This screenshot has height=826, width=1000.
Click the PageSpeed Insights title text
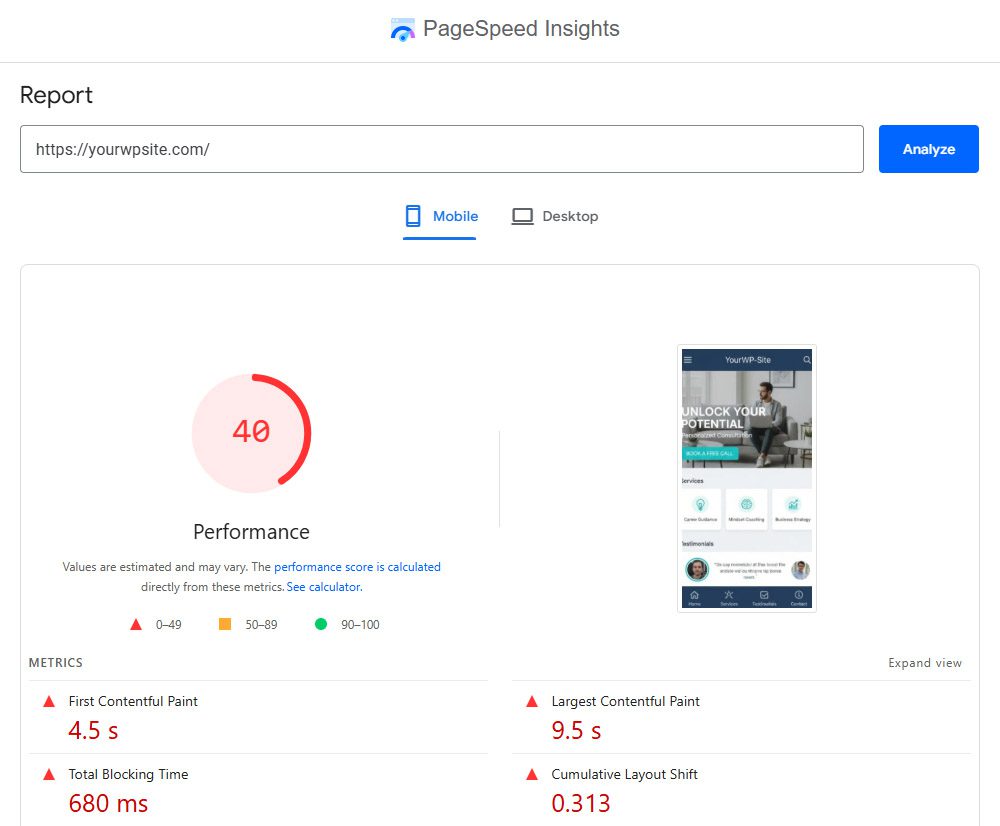pos(521,29)
